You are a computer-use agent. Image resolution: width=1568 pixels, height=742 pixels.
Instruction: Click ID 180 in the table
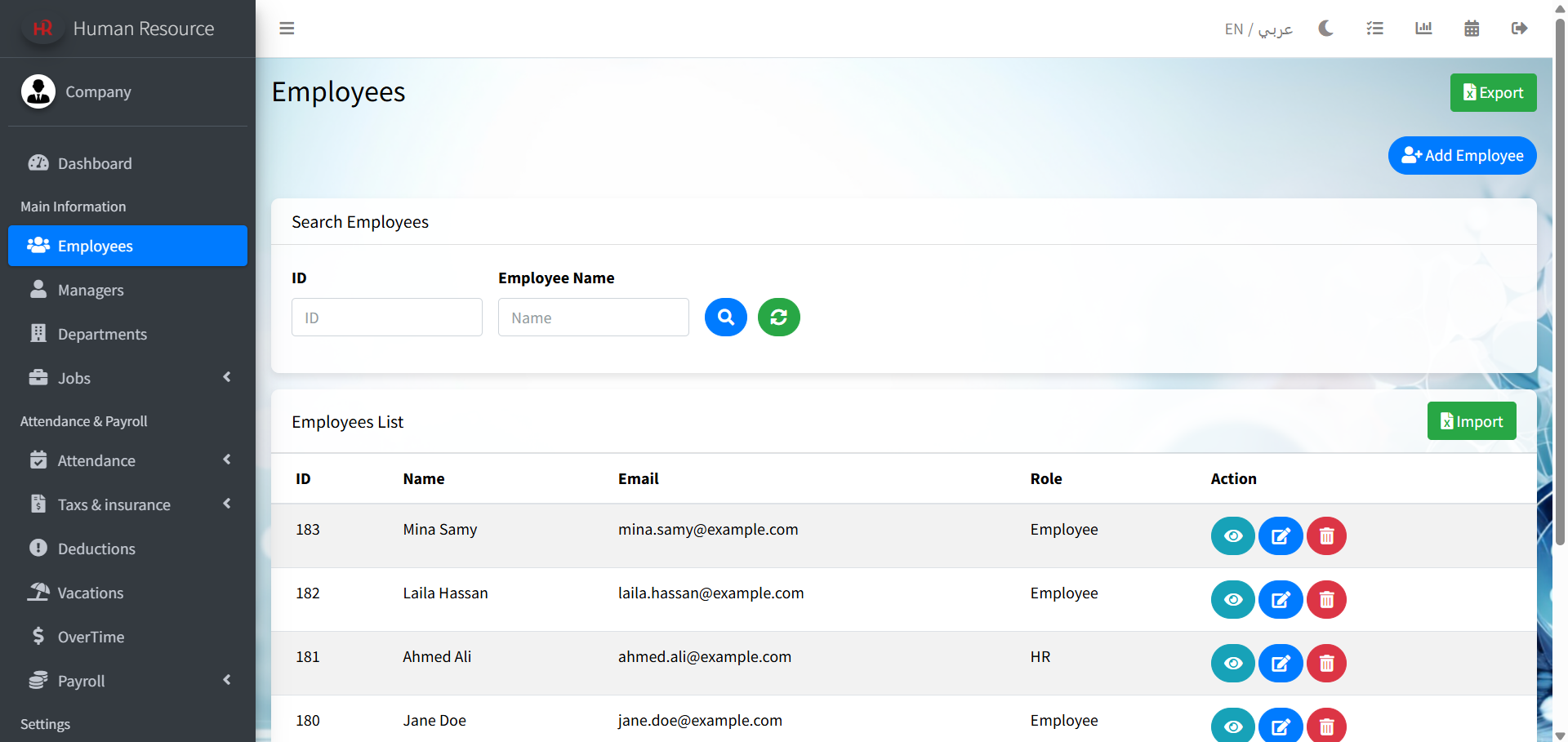point(308,721)
